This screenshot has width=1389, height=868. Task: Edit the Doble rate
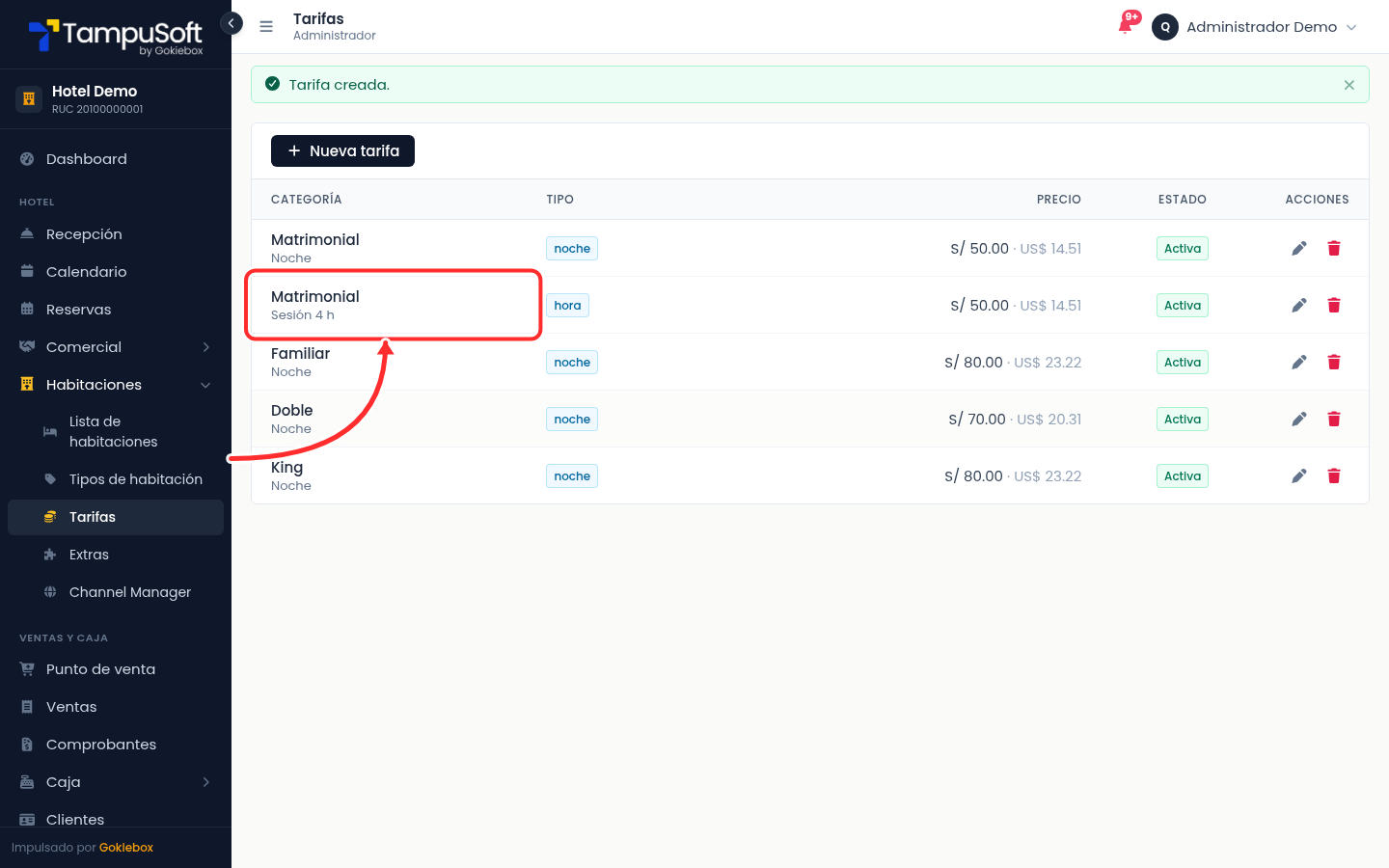pos(1299,420)
